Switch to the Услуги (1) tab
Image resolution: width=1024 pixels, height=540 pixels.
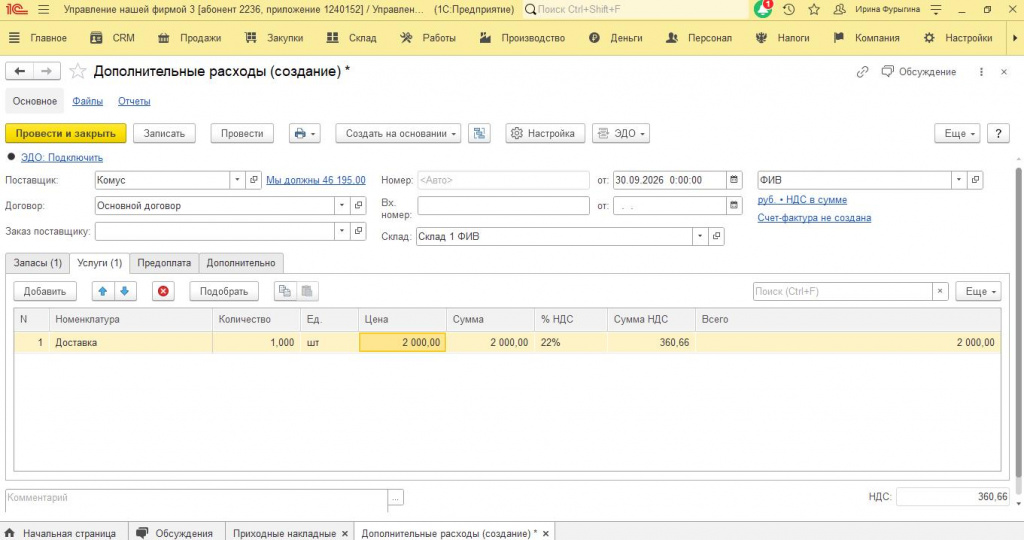99,262
